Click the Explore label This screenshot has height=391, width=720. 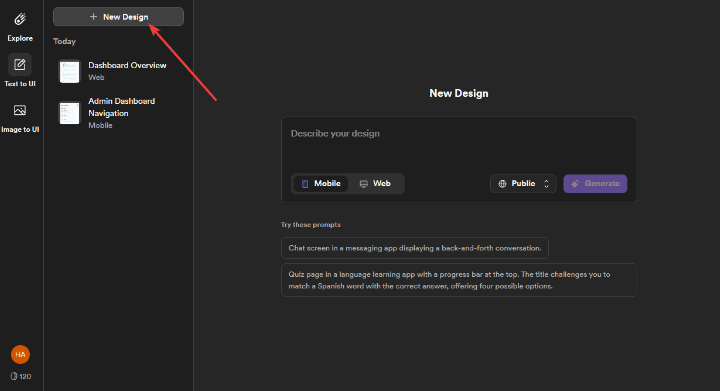pyautogui.click(x=20, y=38)
